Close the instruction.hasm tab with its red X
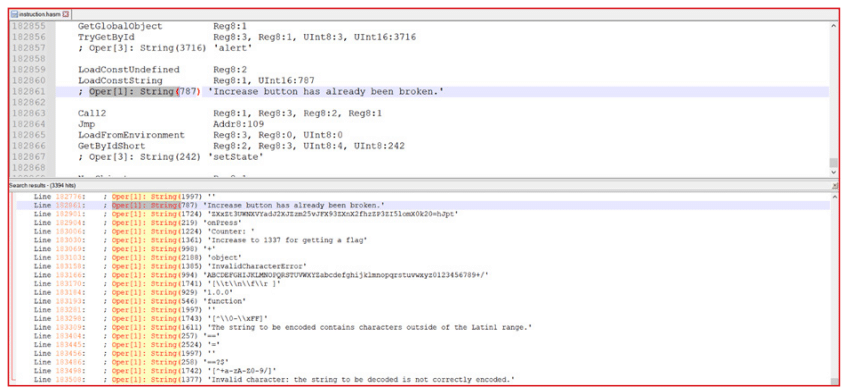Image resolution: width=849 pixels, height=390 pixels. 66,14
